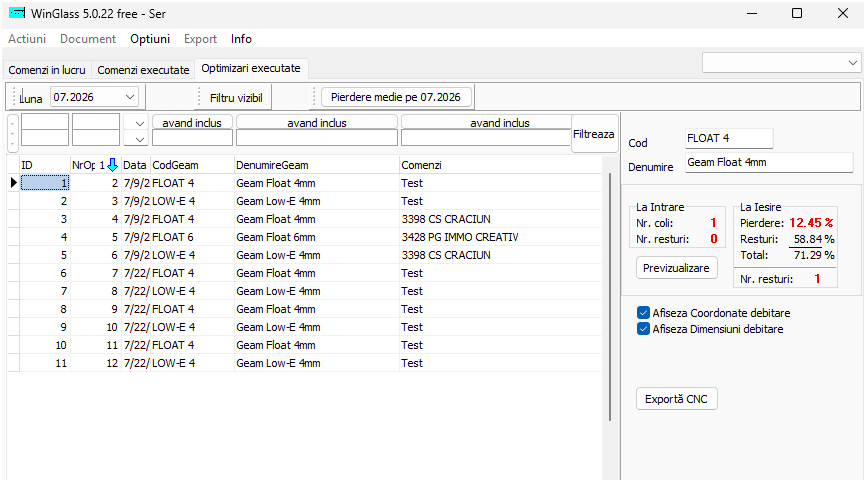
Task: Click the Denumire field Geam Float 4mm
Action: click(x=769, y=162)
